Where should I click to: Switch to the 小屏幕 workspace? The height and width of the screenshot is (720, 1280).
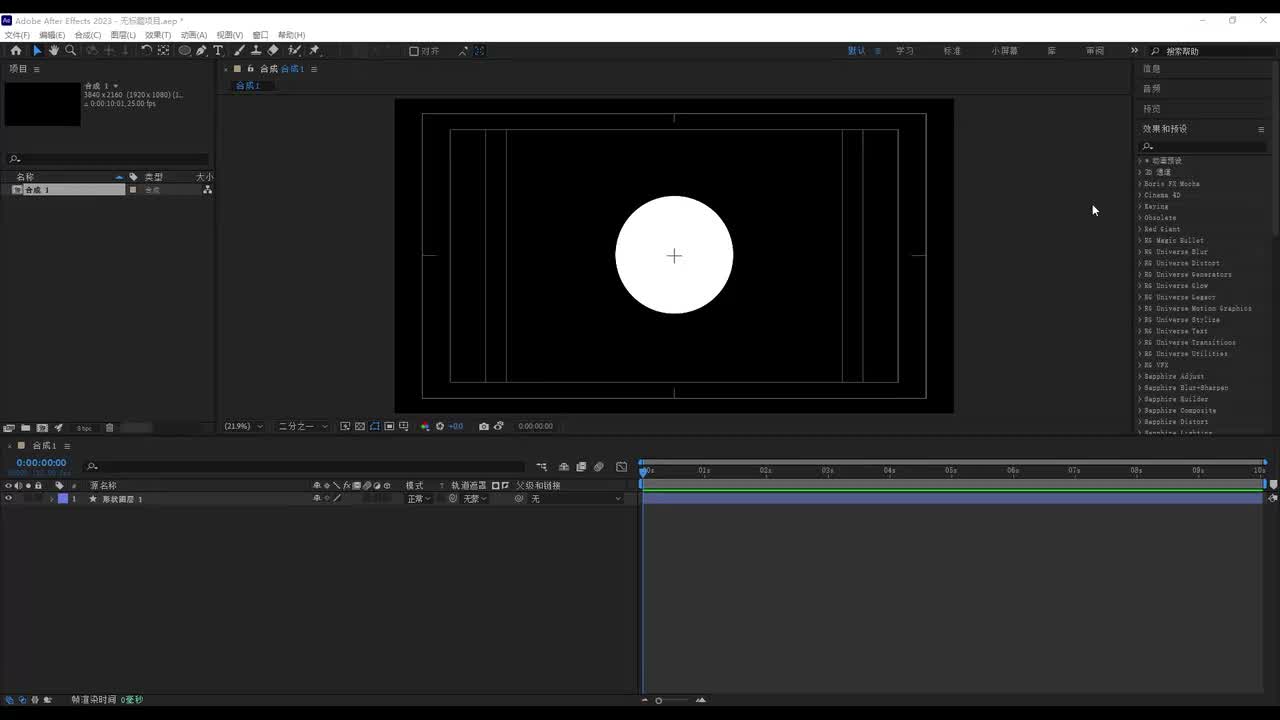pos(1005,51)
